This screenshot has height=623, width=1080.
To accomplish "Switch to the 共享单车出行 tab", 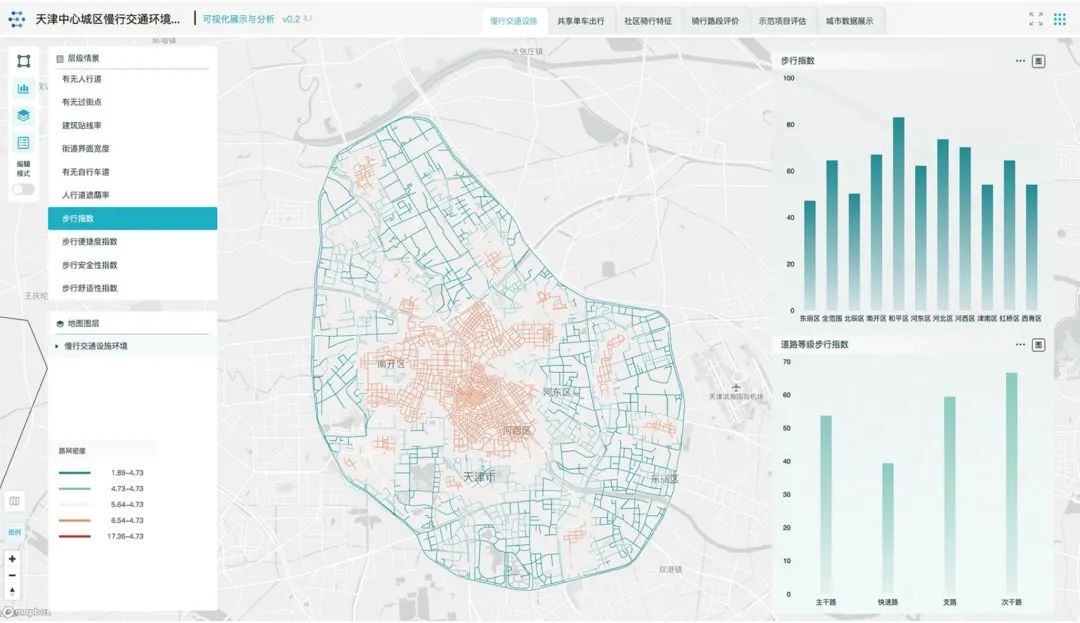I will pyautogui.click(x=581, y=21).
